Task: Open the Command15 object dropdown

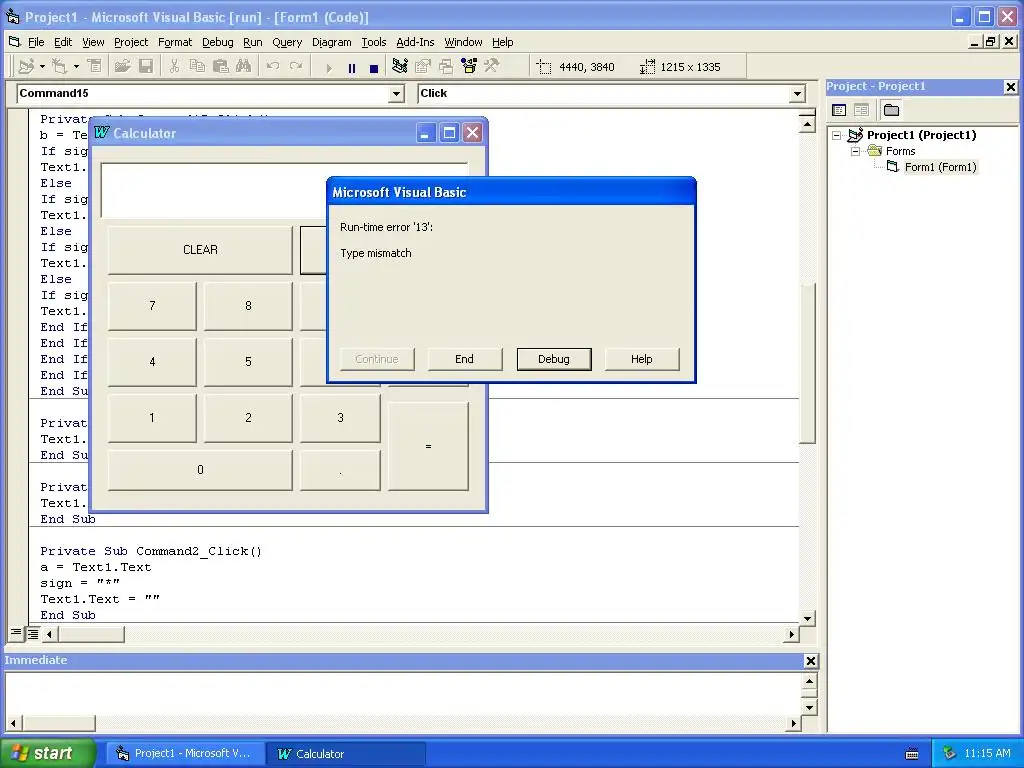Action: point(396,94)
